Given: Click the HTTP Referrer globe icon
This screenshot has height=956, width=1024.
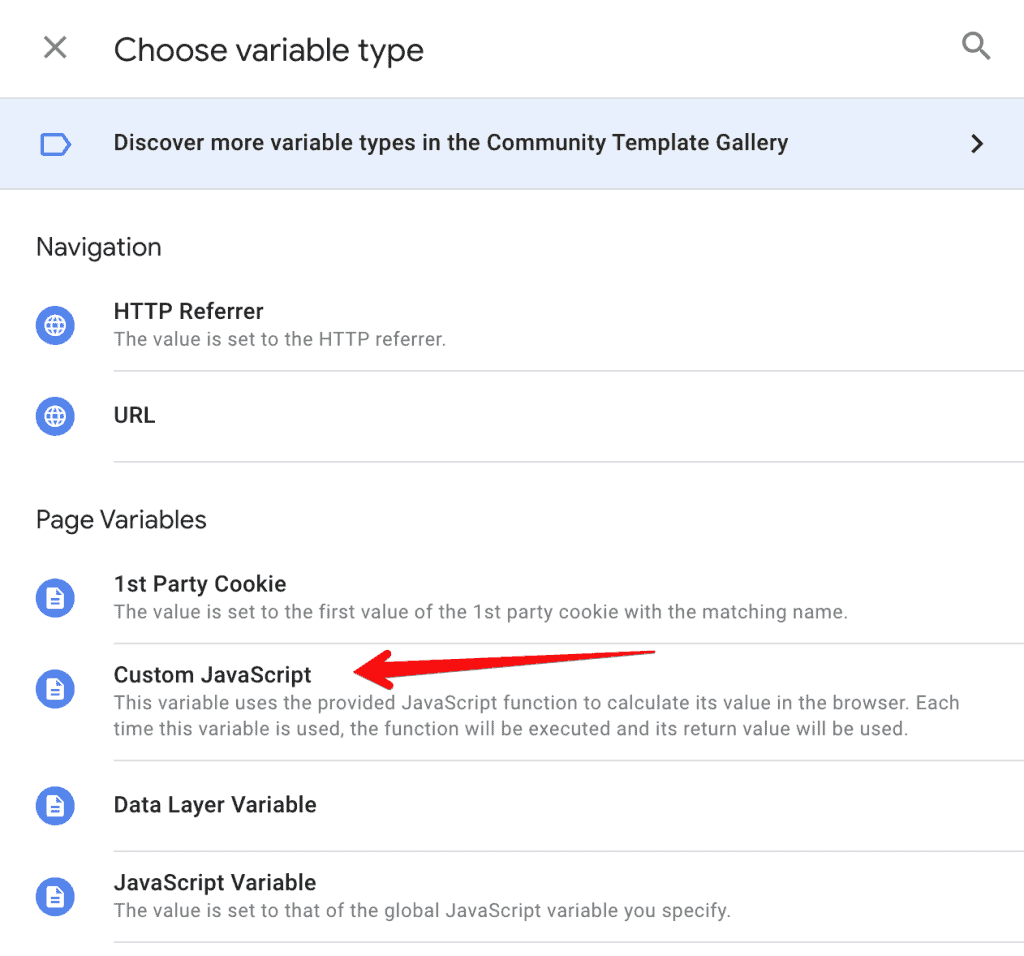Looking at the screenshot, I should pyautogui.click(x=55, y=325).
